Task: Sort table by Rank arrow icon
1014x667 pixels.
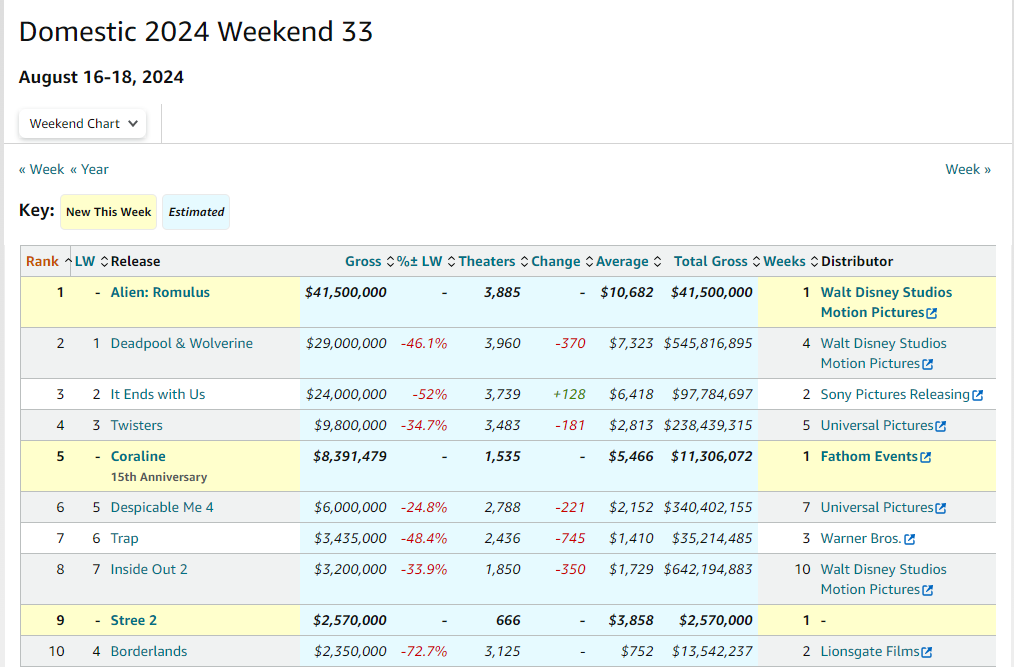Action: tap(68, 261)
